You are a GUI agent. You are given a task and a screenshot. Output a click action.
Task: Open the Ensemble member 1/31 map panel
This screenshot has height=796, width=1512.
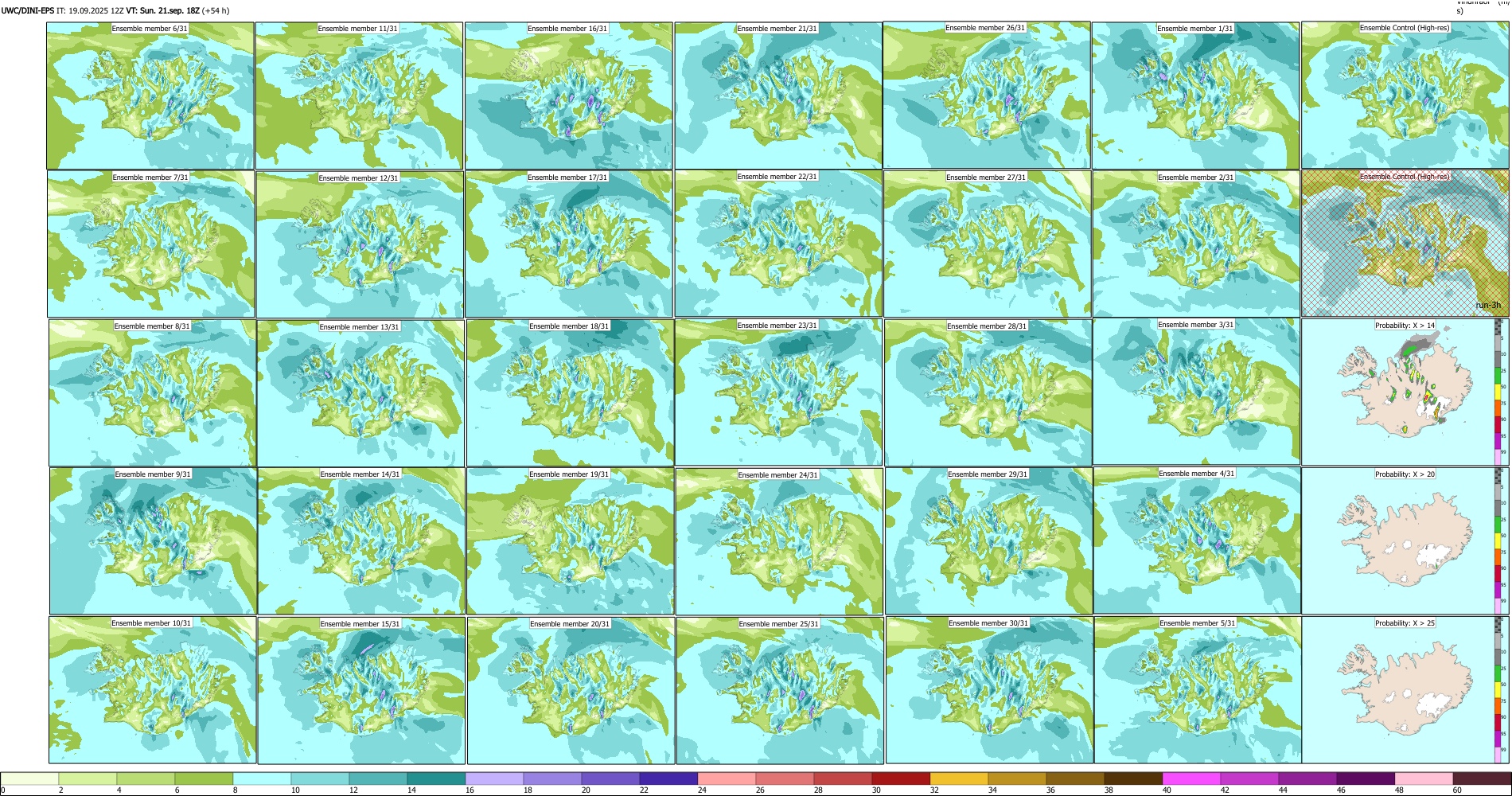1195,96
